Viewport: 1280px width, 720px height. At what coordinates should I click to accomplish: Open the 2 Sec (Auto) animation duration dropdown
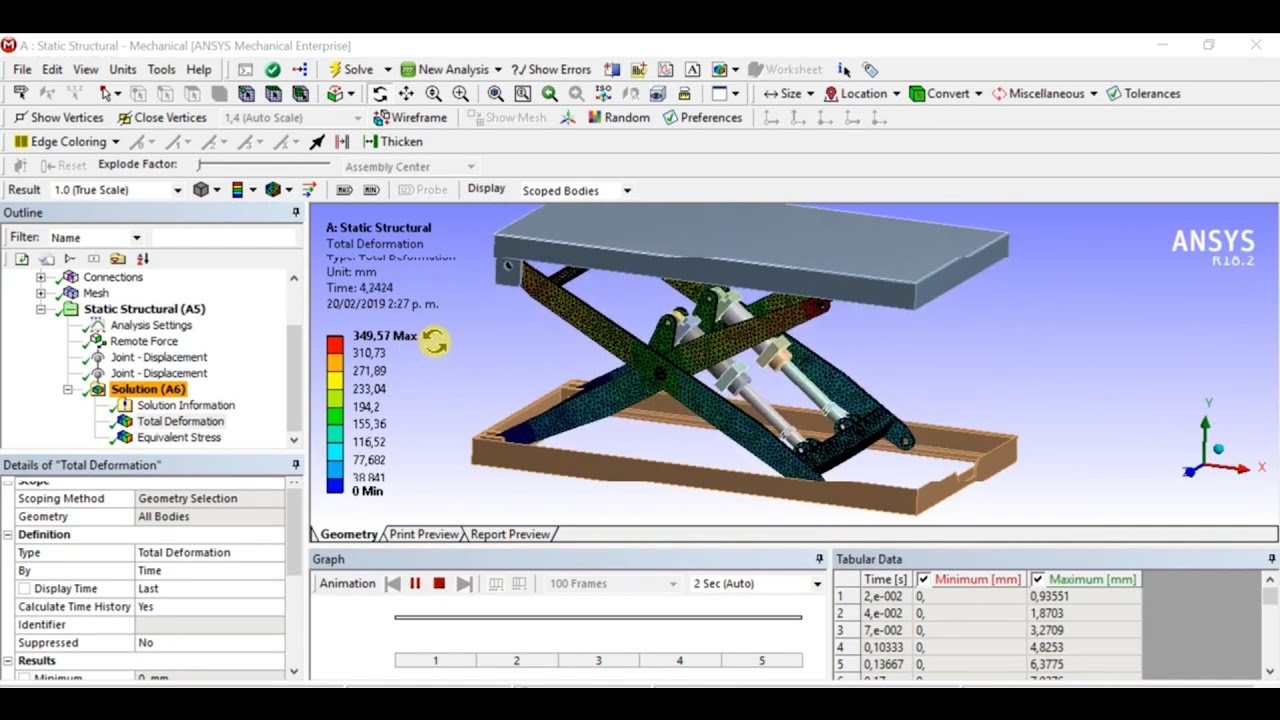[817, 583]
